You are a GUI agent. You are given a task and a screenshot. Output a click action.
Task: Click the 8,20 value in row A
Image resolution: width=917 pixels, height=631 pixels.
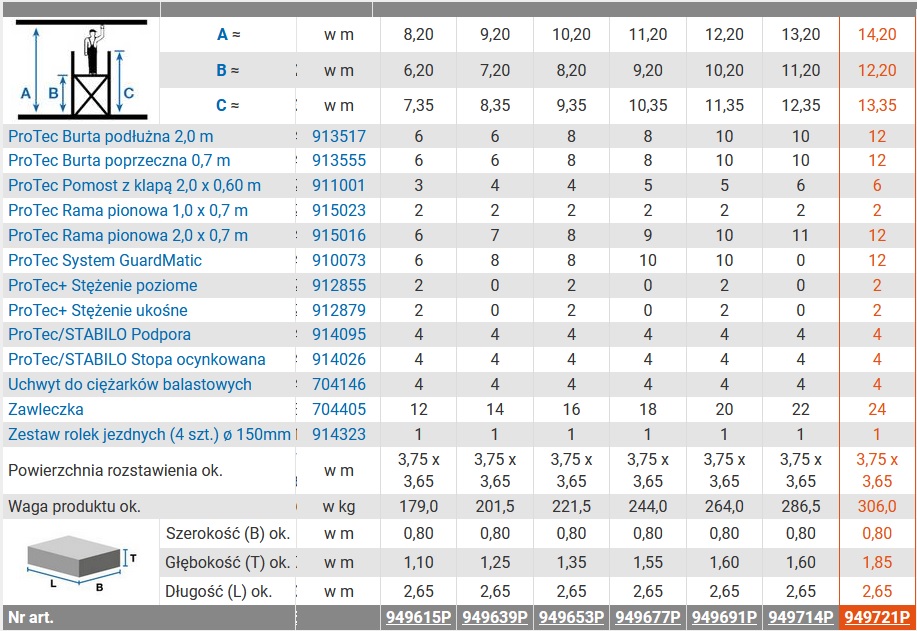(419, 35)
